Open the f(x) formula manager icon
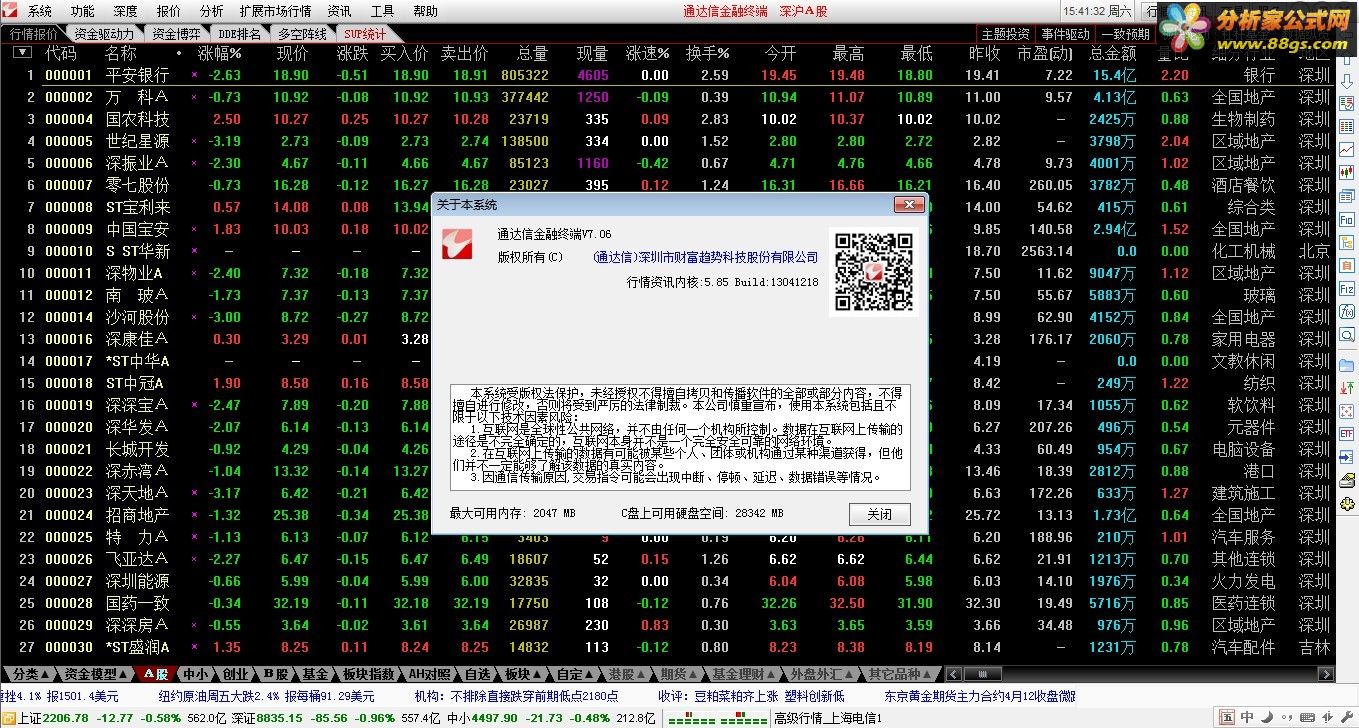 point(1347,311)
